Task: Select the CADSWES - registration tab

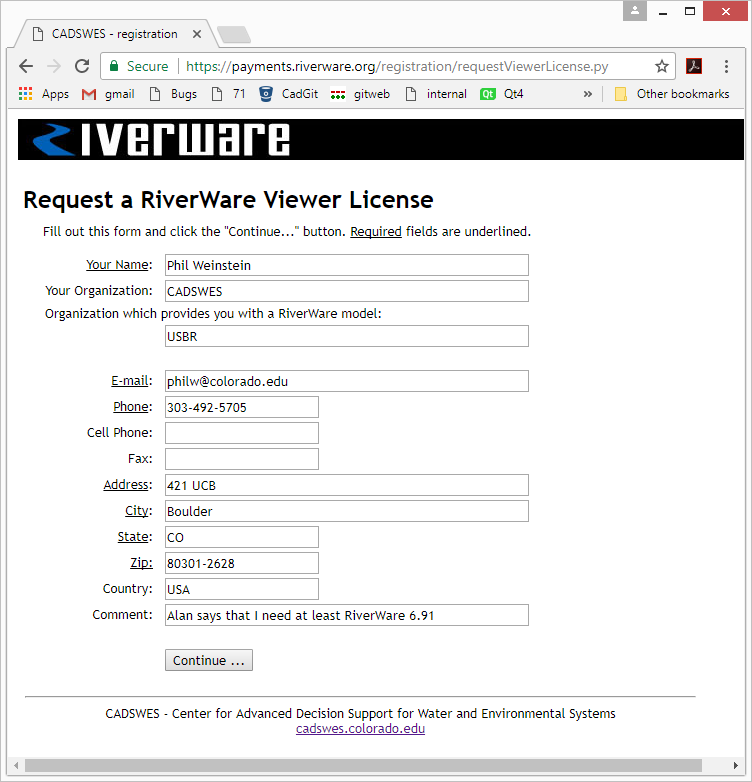Action: click(115, 34)
